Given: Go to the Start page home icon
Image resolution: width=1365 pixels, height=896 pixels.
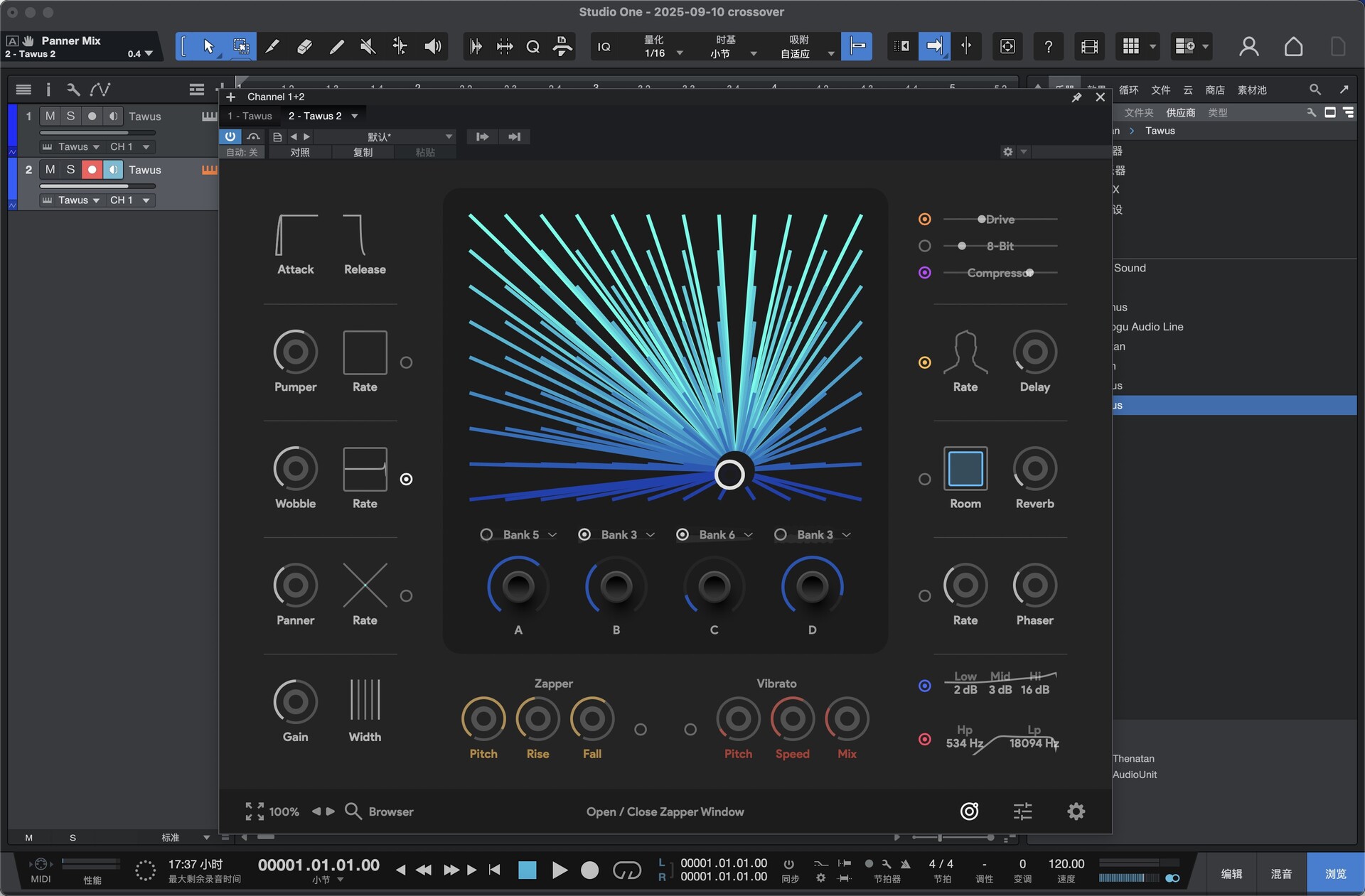Looking at the screenshot, I should pyautogui.click(x=1293, y=46).
